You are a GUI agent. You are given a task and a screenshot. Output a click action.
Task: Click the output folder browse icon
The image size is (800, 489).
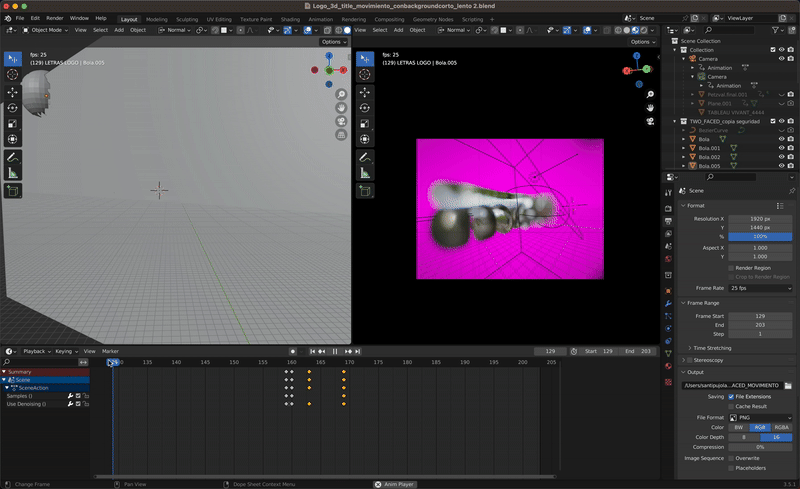coord(788,385)
